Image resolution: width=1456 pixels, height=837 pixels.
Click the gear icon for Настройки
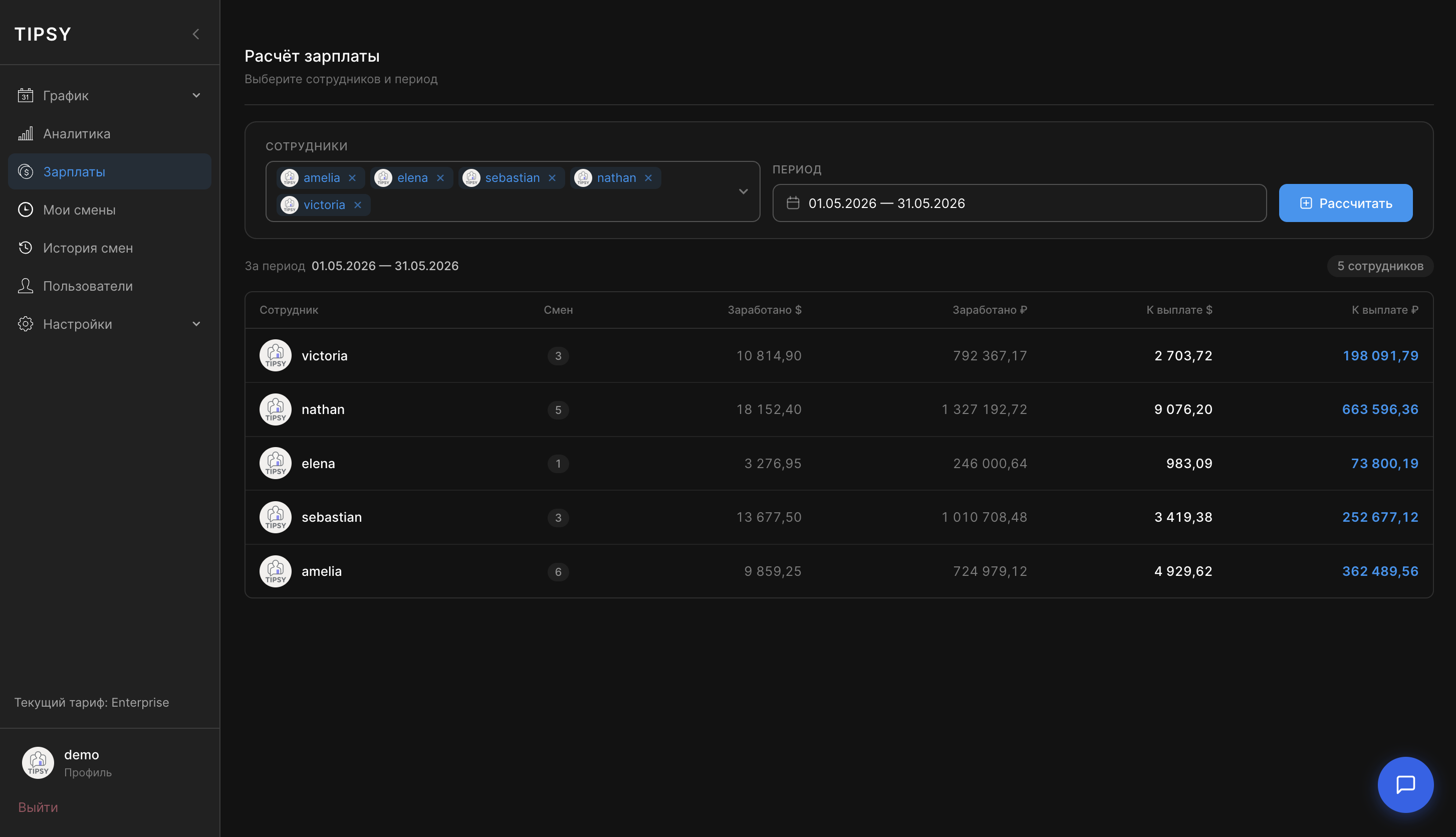[x=25, y=324]
